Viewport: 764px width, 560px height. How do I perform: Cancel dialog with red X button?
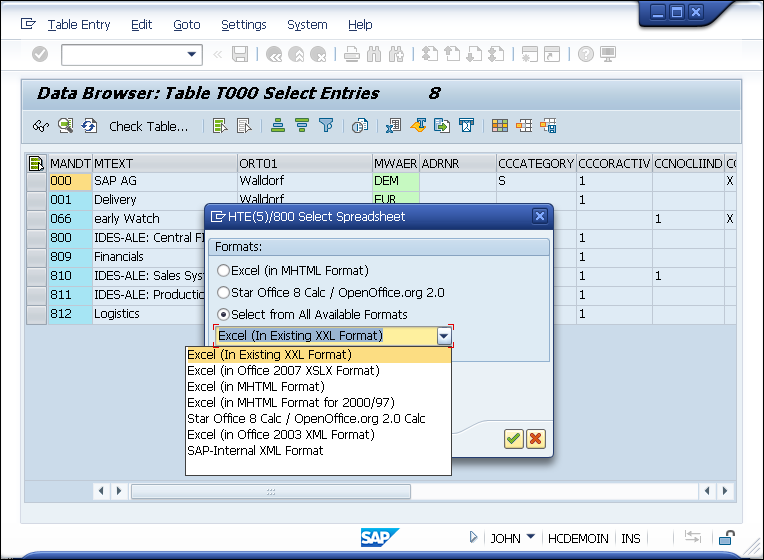[535, 439]
